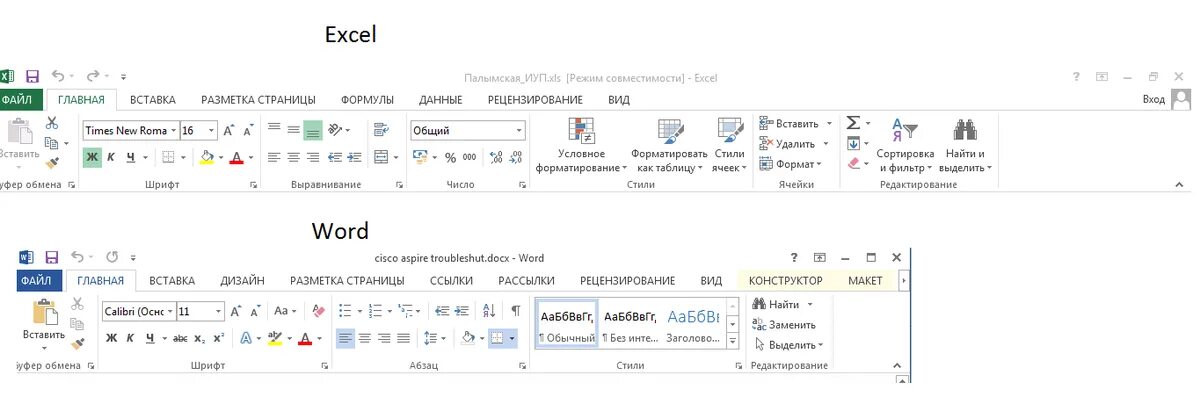This screenshot has width=1200, height=404.
Task: Toggle Italic in Excel ribbon
Action: pos(111,157)
